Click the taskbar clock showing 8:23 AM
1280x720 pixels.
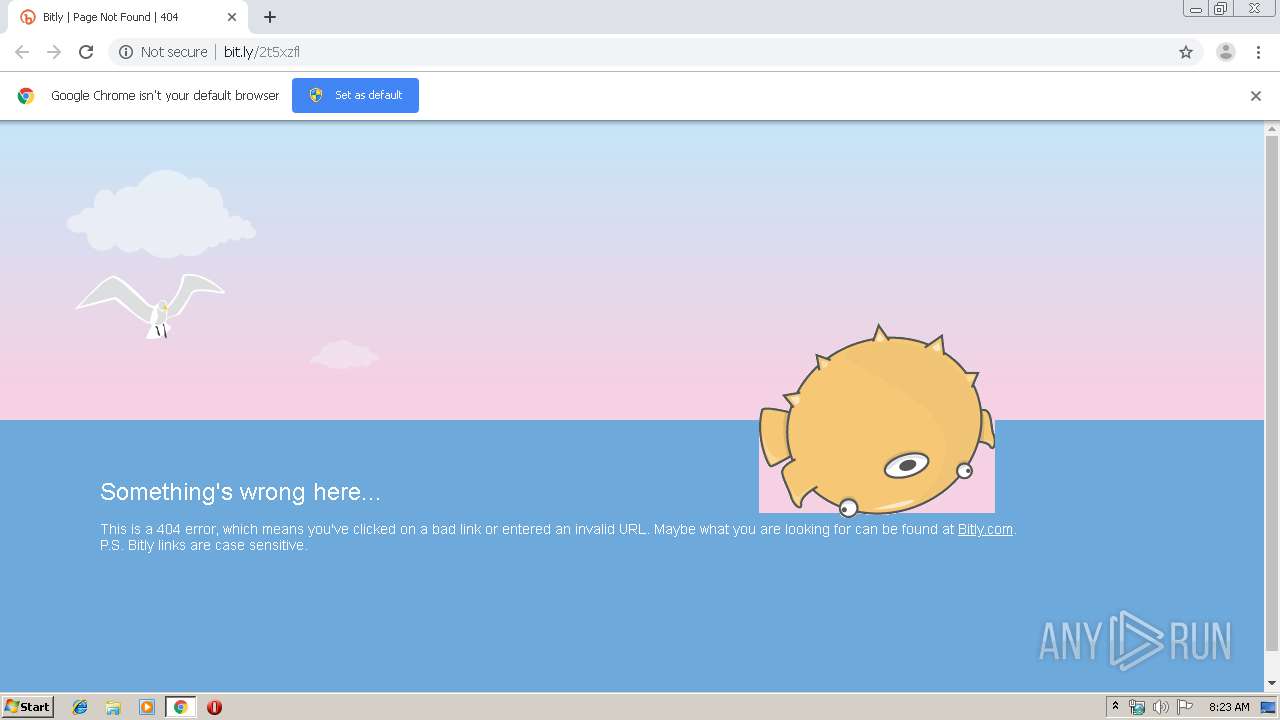pos(1229,707)
